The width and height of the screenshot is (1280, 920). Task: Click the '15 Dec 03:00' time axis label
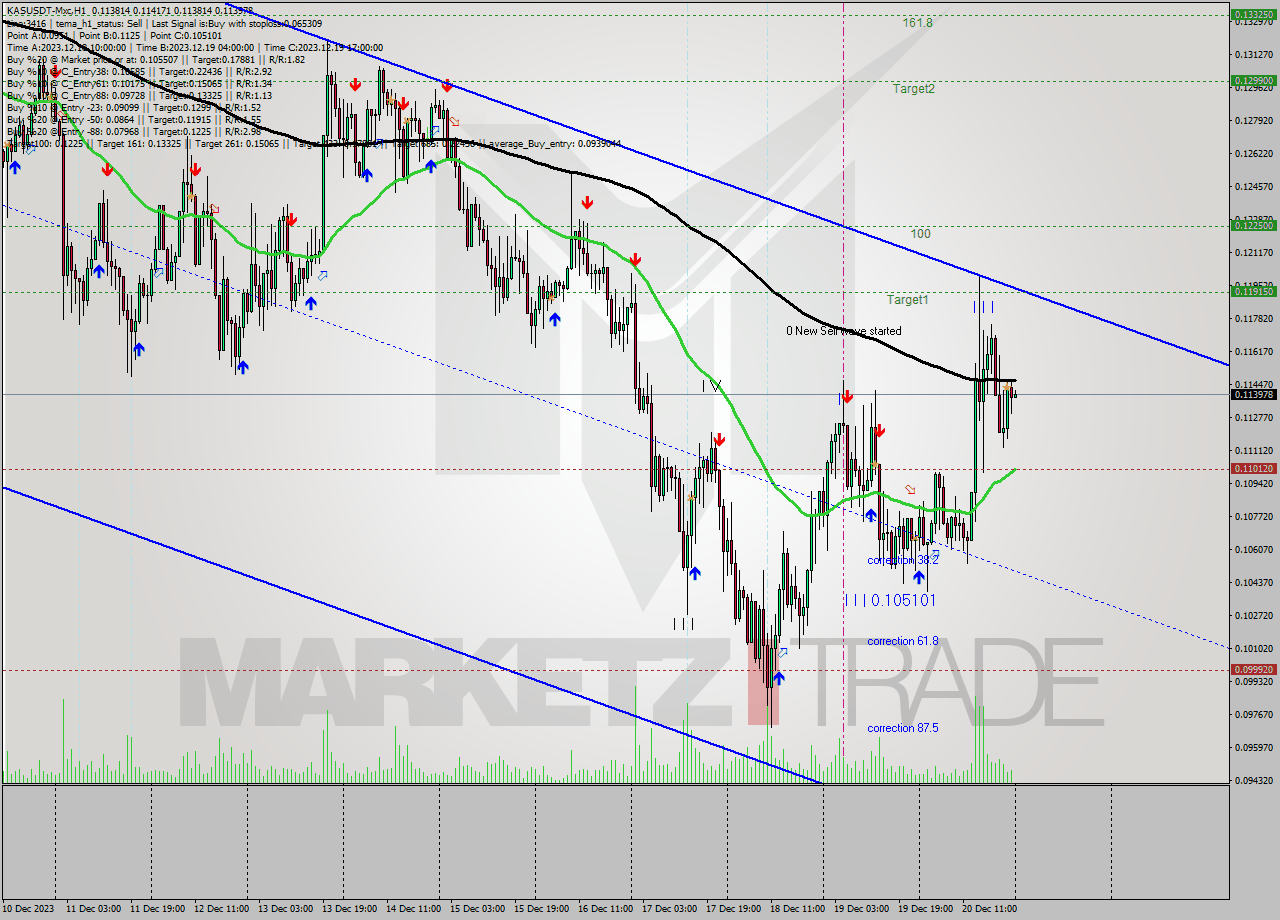[x=478, y=909]
